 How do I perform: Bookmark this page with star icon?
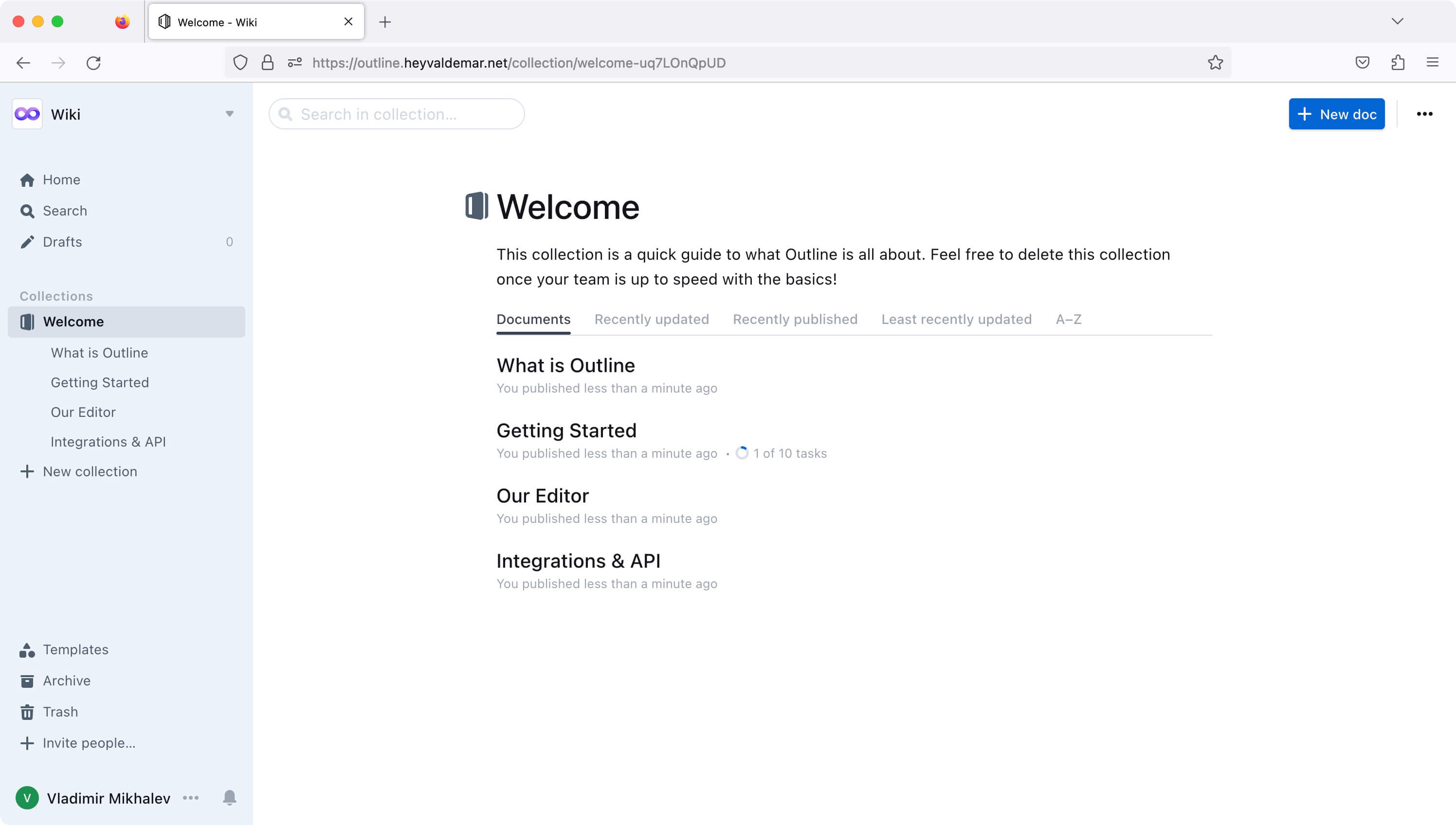(1215, 62)
